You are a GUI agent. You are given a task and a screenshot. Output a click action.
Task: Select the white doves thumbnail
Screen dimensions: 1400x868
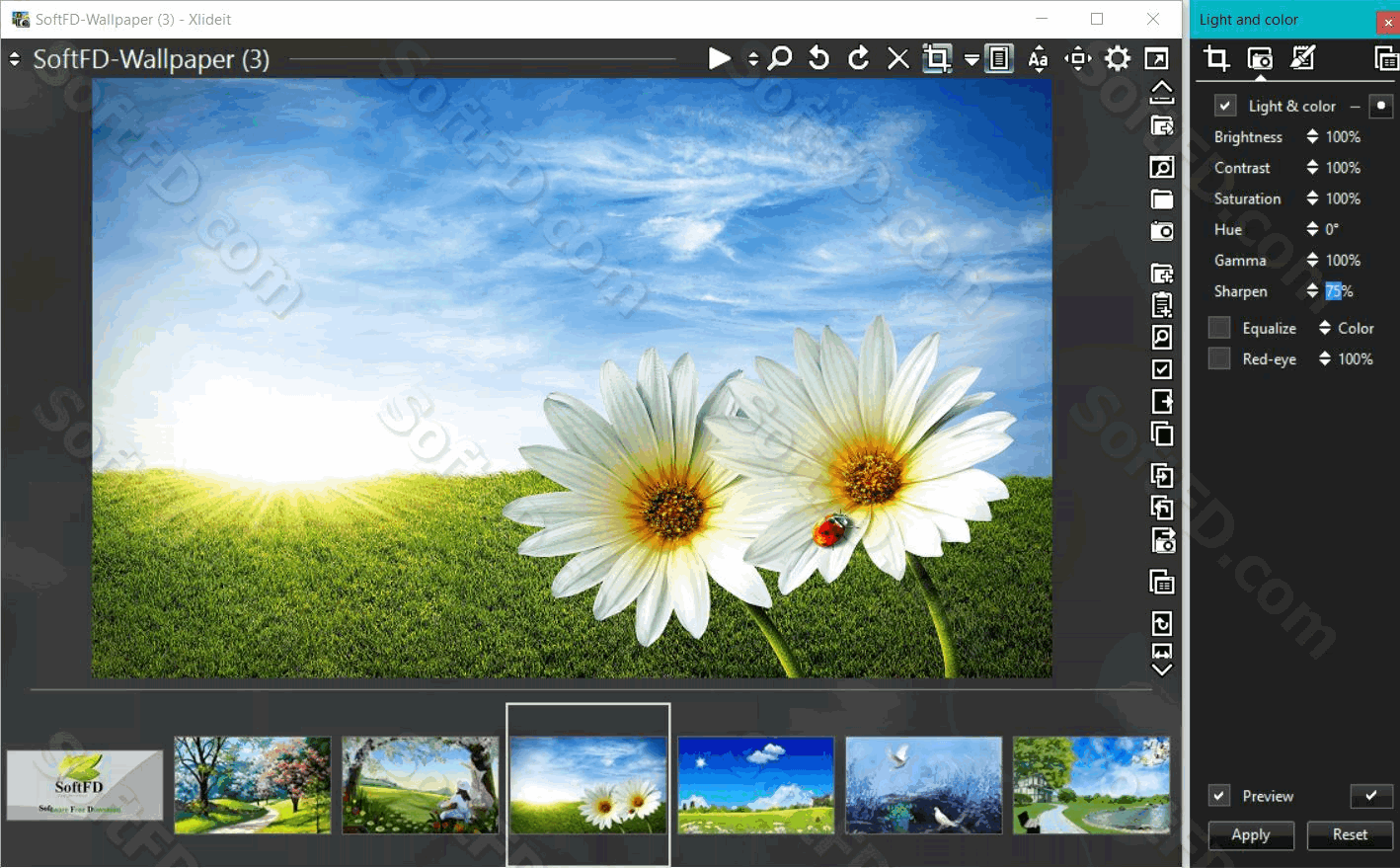pyautogui.click(x=924, y=785)
